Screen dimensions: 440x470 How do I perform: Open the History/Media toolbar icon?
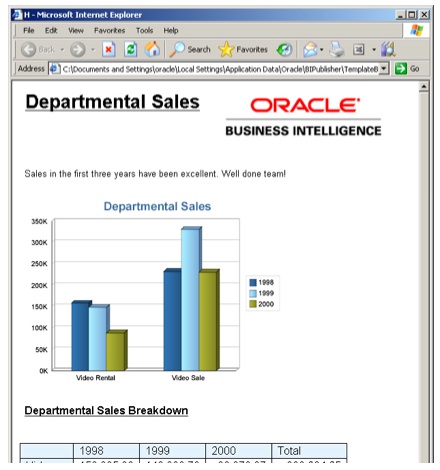[284, 50]
